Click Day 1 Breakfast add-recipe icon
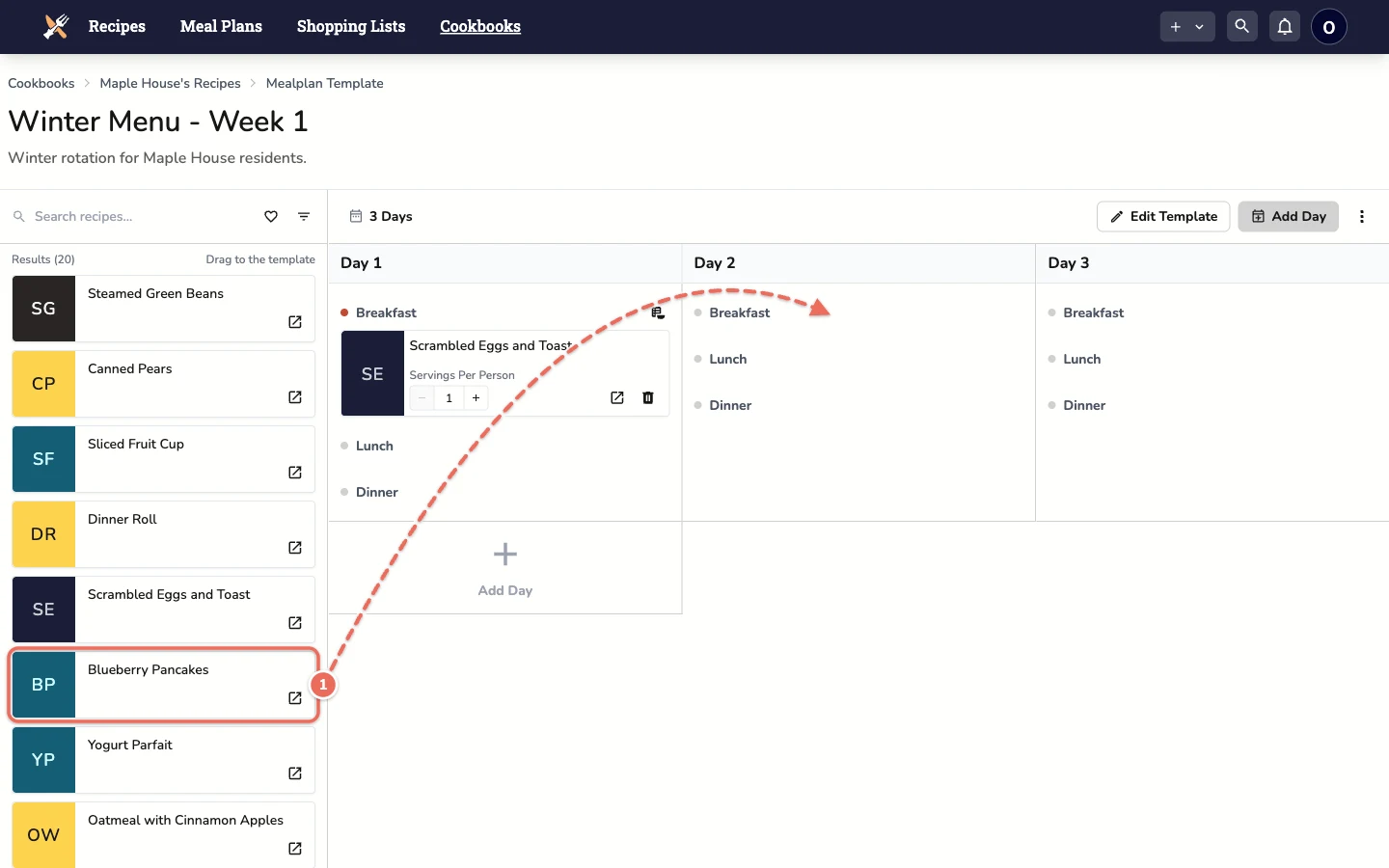The height and width of the screenshot is (868, 1389). click(658, 312)
